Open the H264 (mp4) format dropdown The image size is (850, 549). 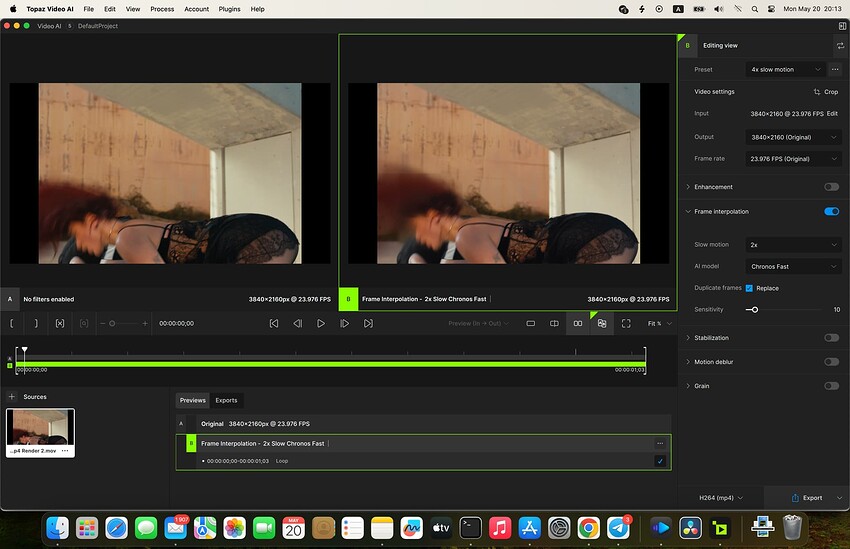click(721, 498)
